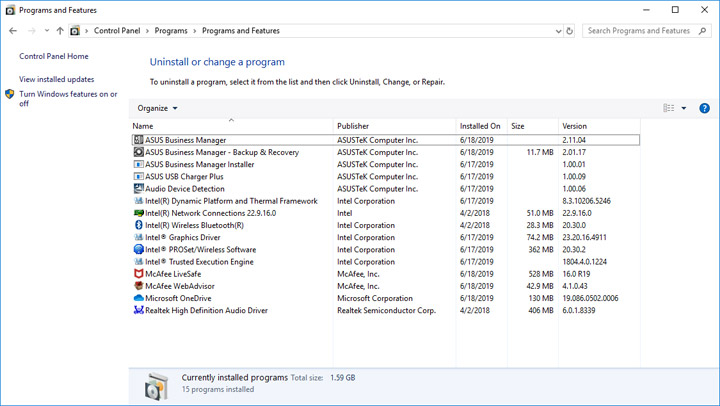The height and width of the screenshot is (406, 720).
Task: Click the Intel PROSet/Wireless Software icon
Action: coord(138,249)
